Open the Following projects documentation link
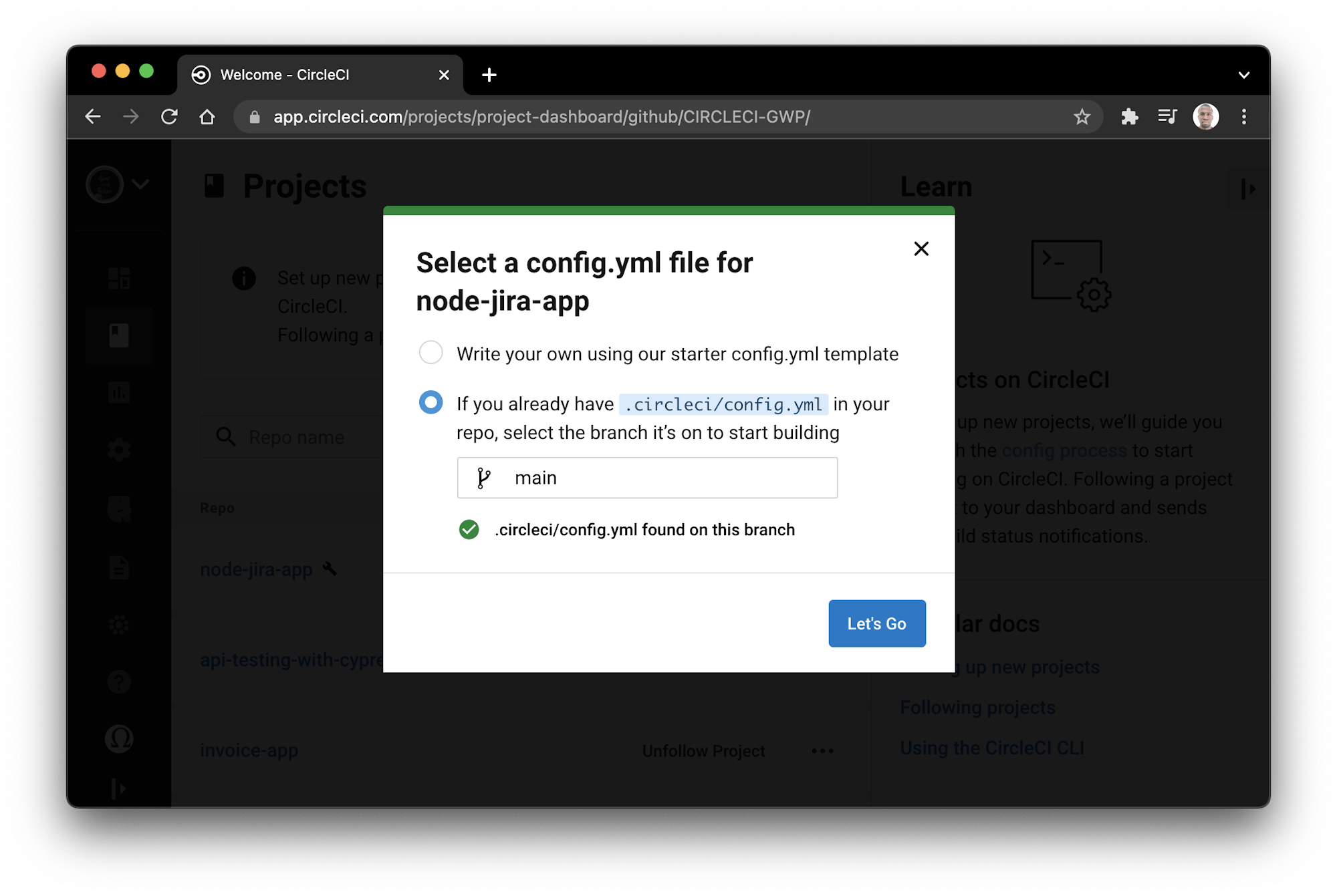The image size is (1337, 896). pyautogui.click(x=978, y=707)
